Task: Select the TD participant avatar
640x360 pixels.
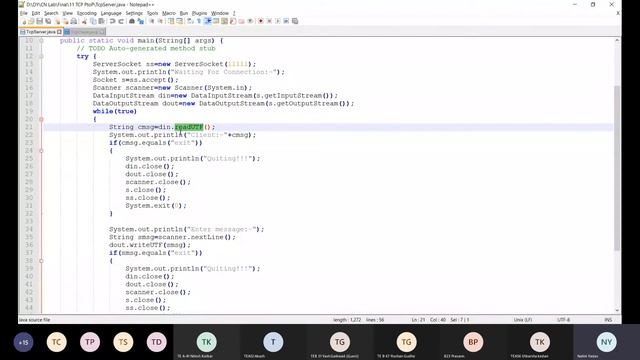Action: pos(156,342)
